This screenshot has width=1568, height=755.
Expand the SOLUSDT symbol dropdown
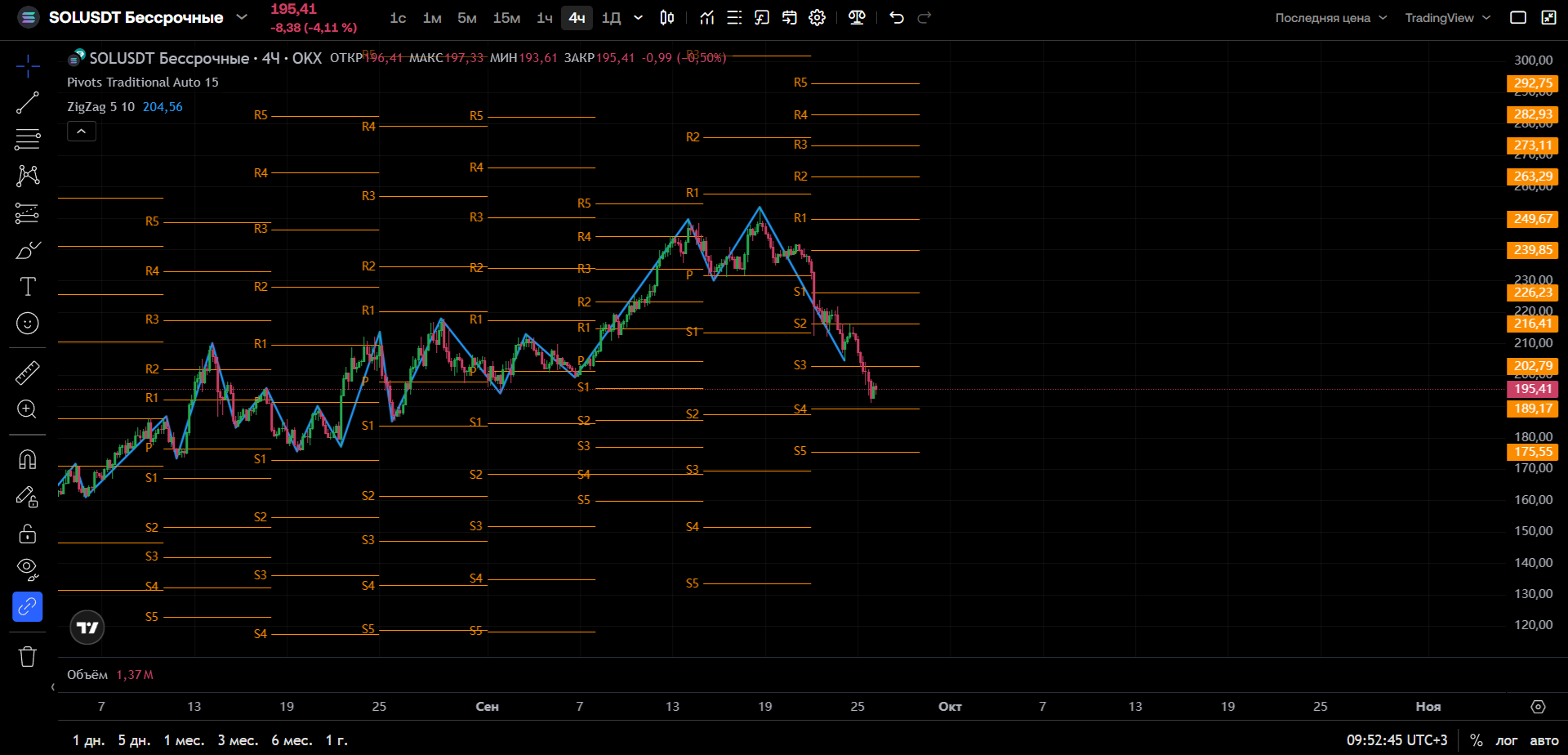click(x=242, y=17)
